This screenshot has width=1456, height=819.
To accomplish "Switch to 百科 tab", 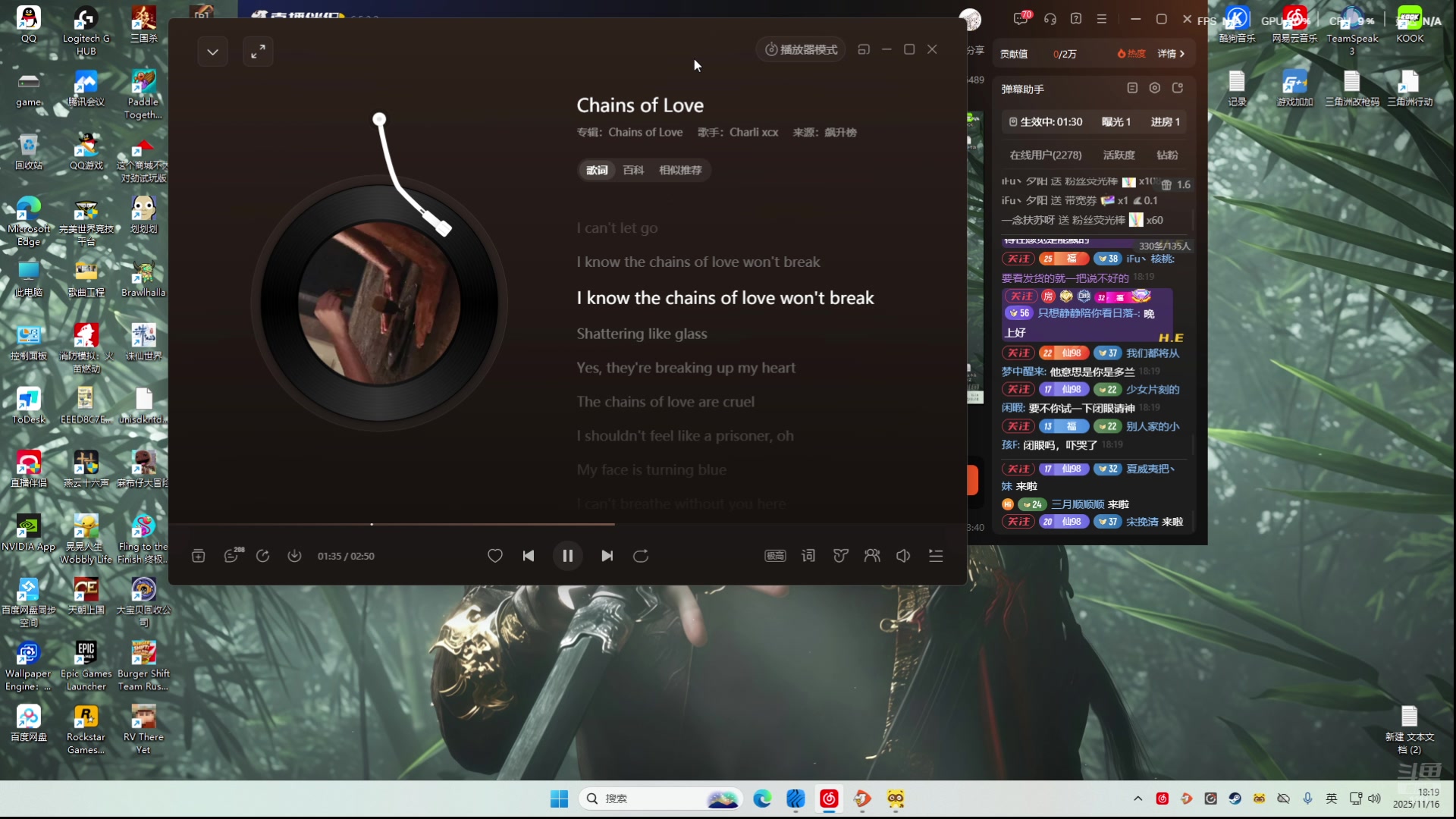I will 633,170.
